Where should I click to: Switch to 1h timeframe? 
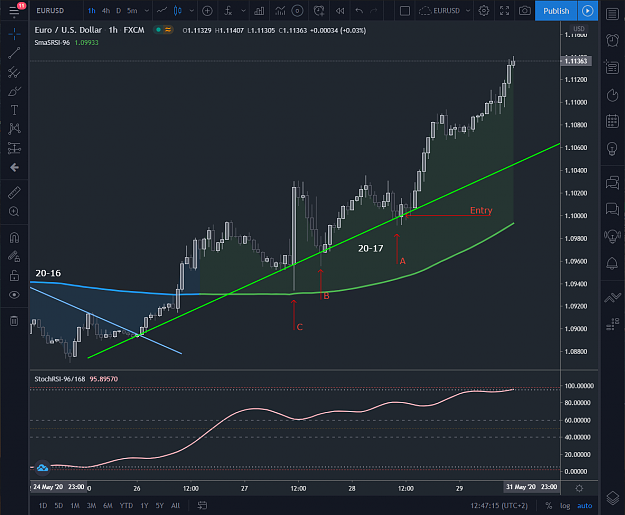(x=92, y=11)
